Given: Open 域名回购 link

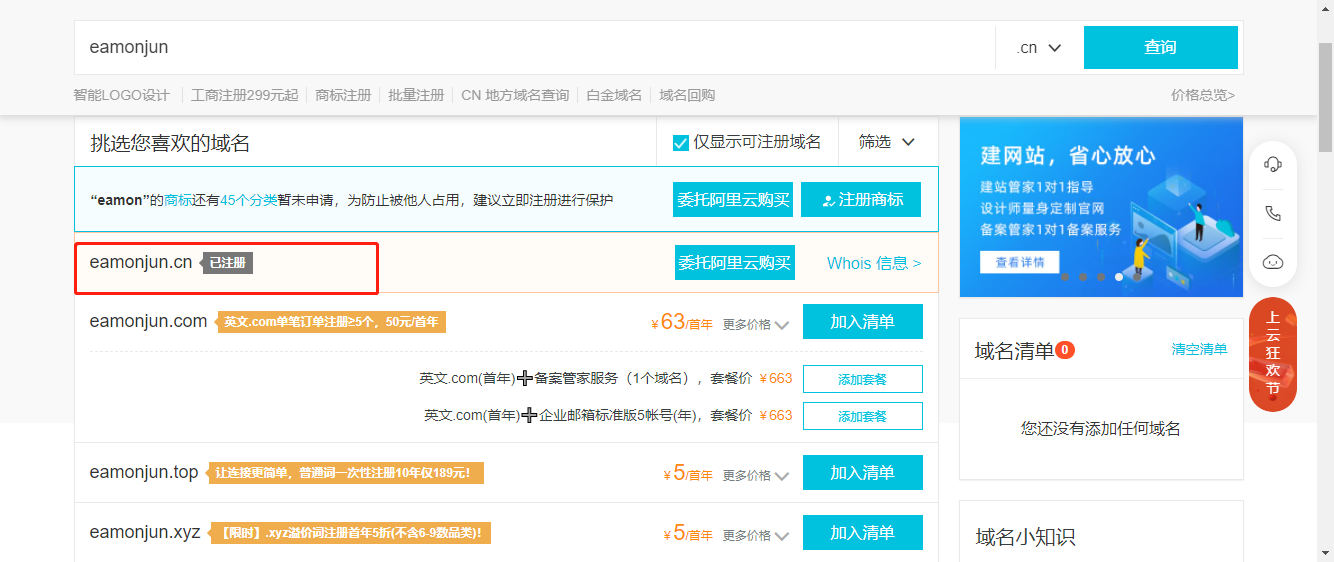Looking at the screenshot, I should (687, 95).
